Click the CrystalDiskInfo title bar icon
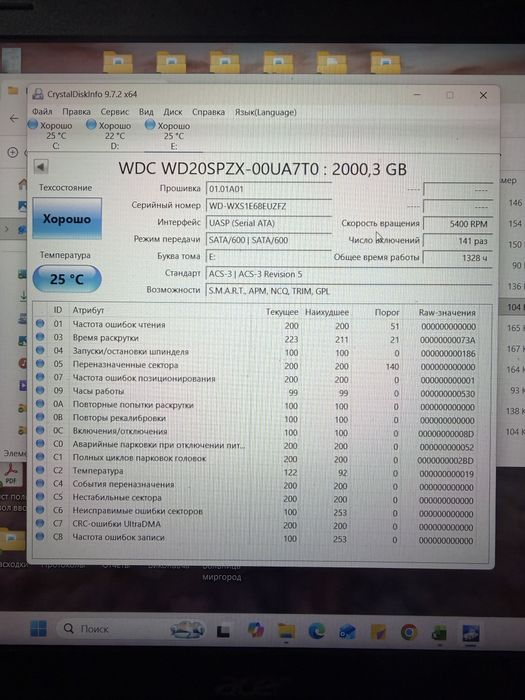Image resolution: width=525 pixels, height=700 pixels. tap(38, 94)
